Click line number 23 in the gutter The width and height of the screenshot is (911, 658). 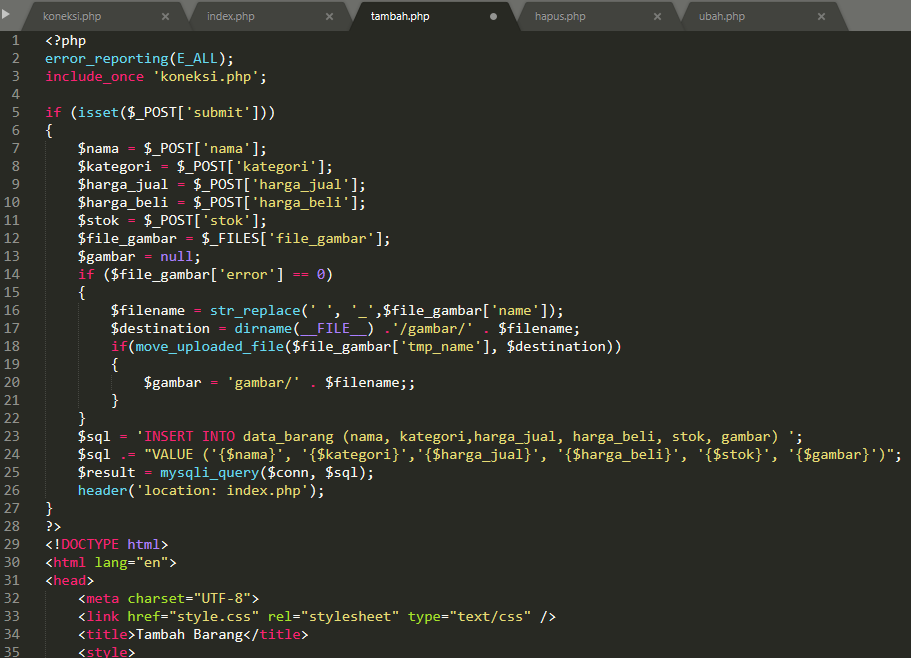point(12,436)
